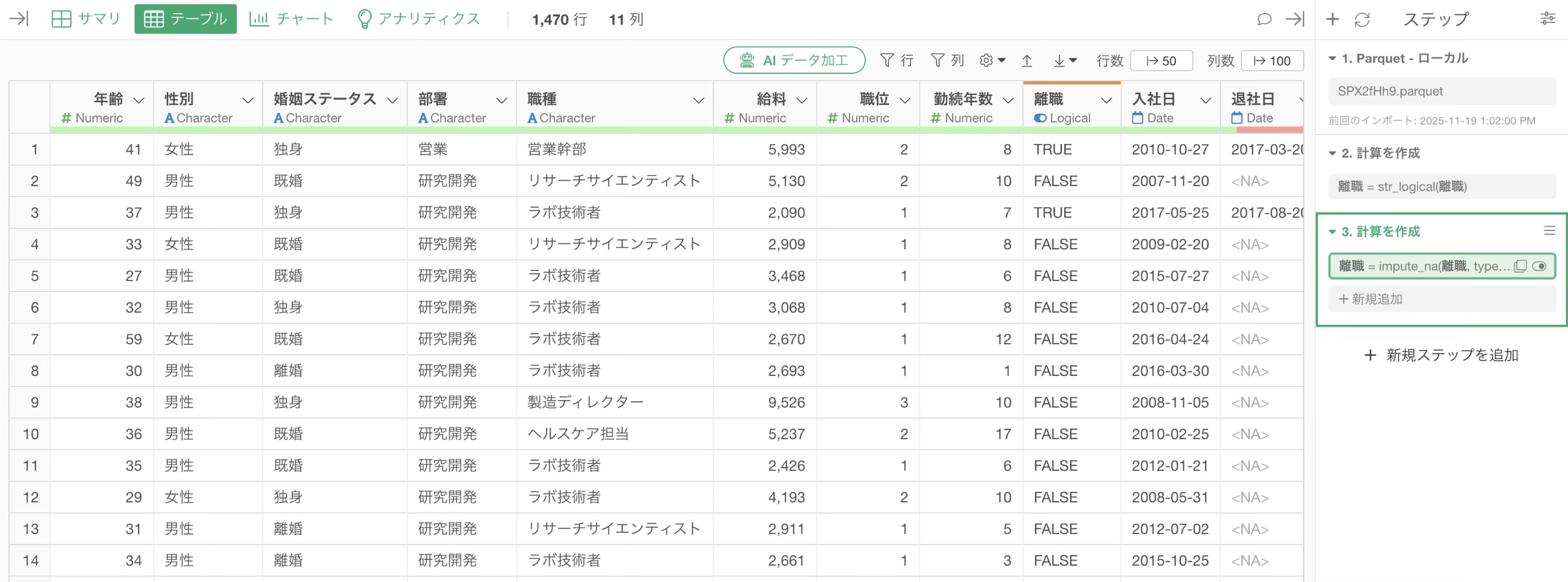This screenshot has height=582, width=1568.
Task: Toggle the impute_na step enable switch
Action: click(1539, 267)
